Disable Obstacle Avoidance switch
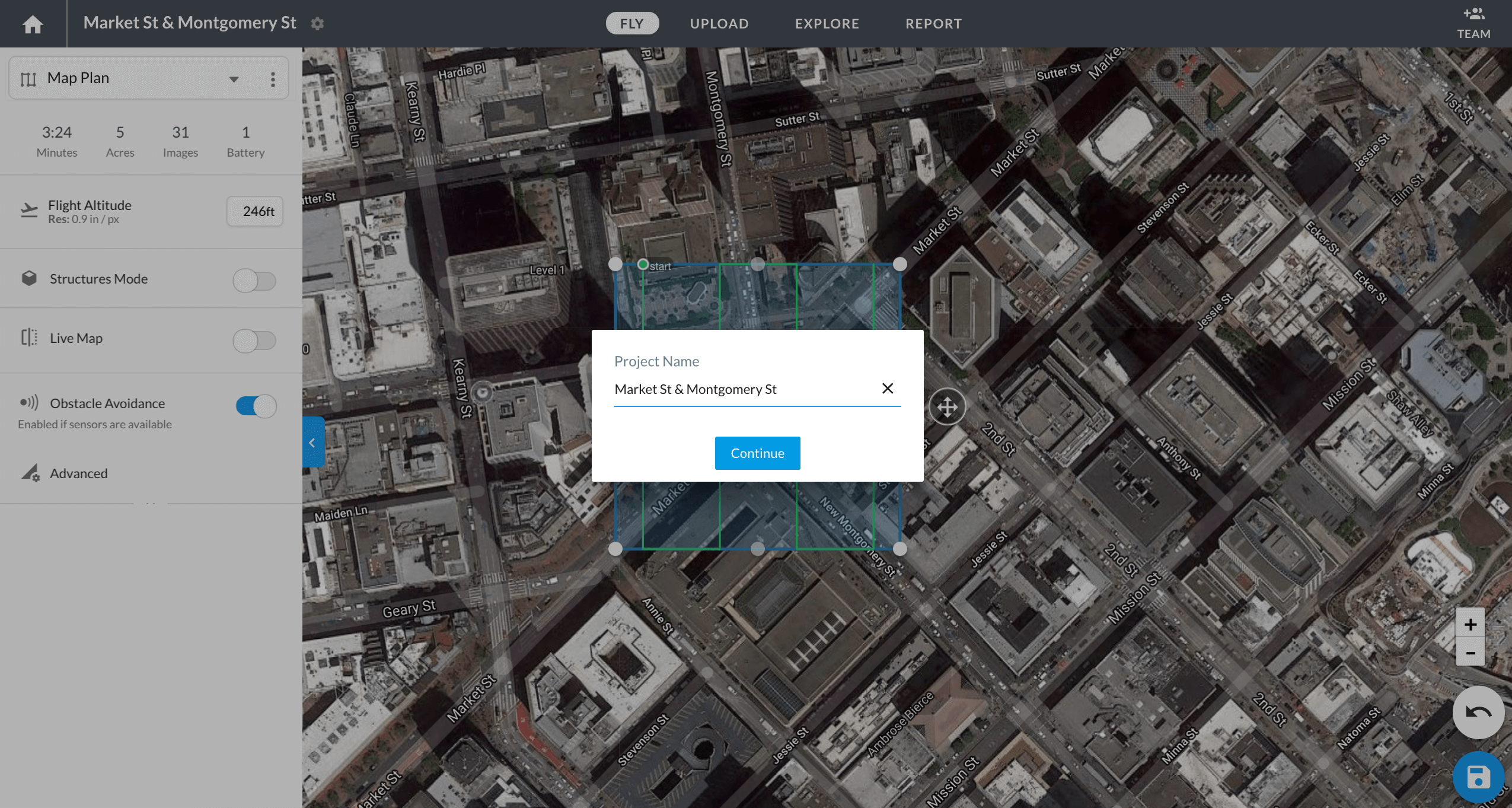The image size is (1512, 808). pos(256,406)
